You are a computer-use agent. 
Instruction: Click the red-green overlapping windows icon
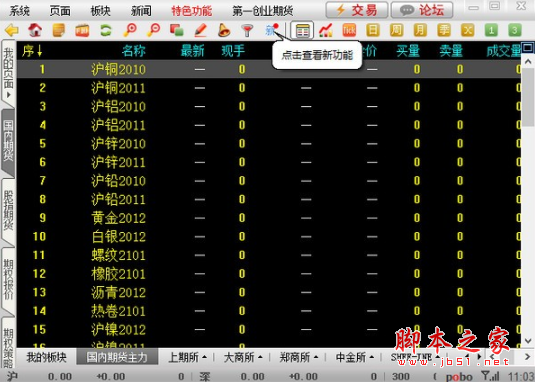click(x=177, y=30)
